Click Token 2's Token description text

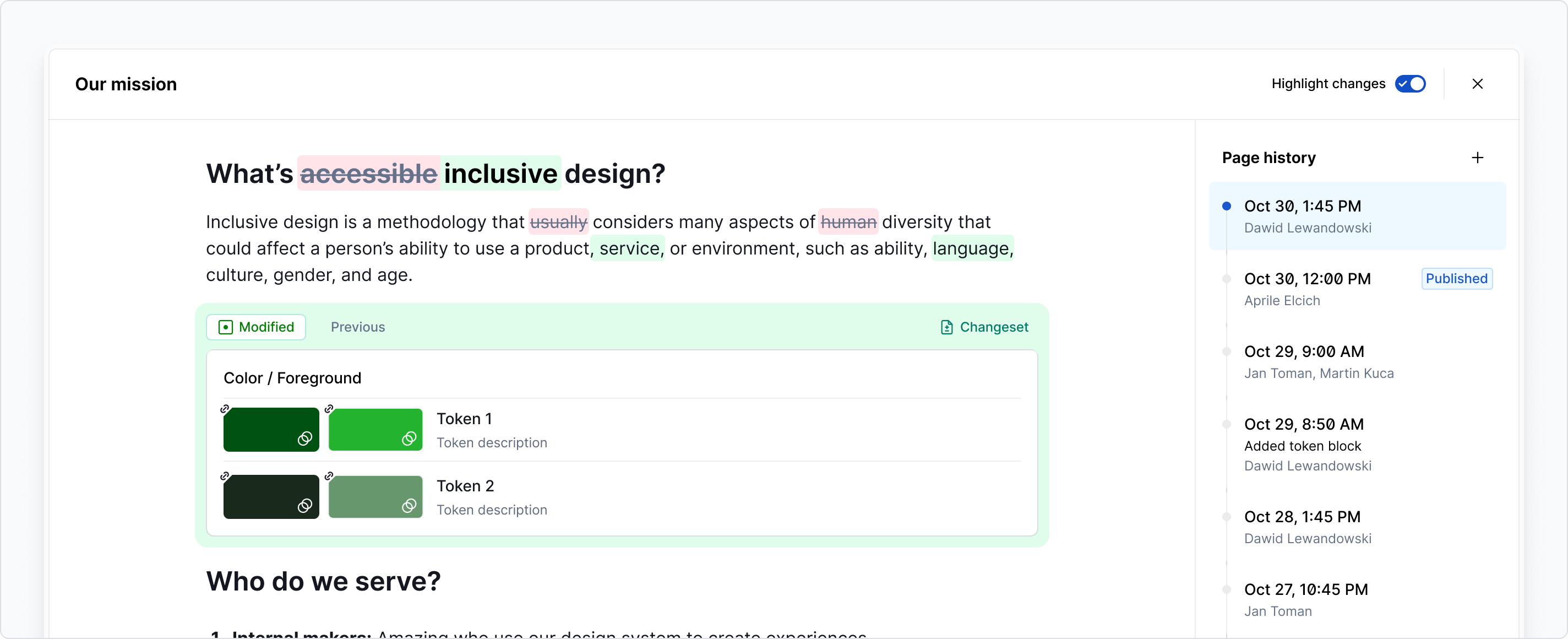(492, 510)
